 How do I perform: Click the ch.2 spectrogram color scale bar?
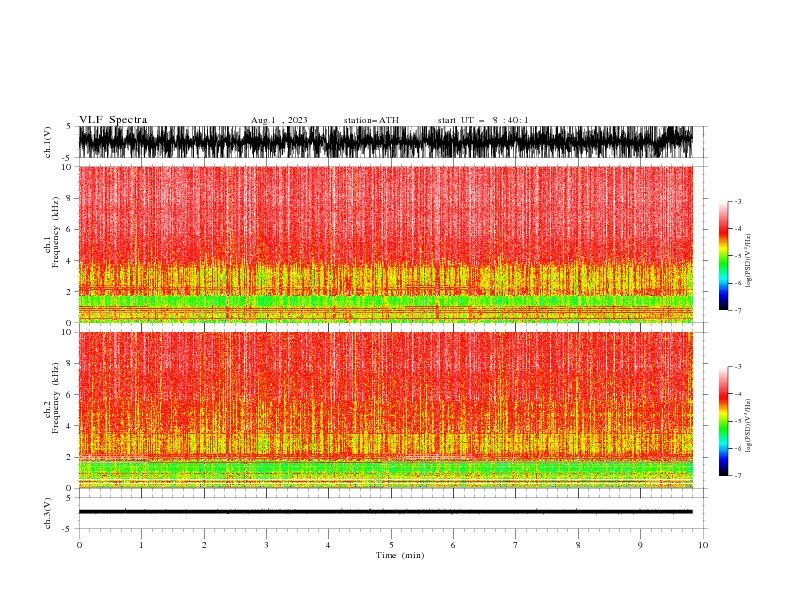[723, 421]
